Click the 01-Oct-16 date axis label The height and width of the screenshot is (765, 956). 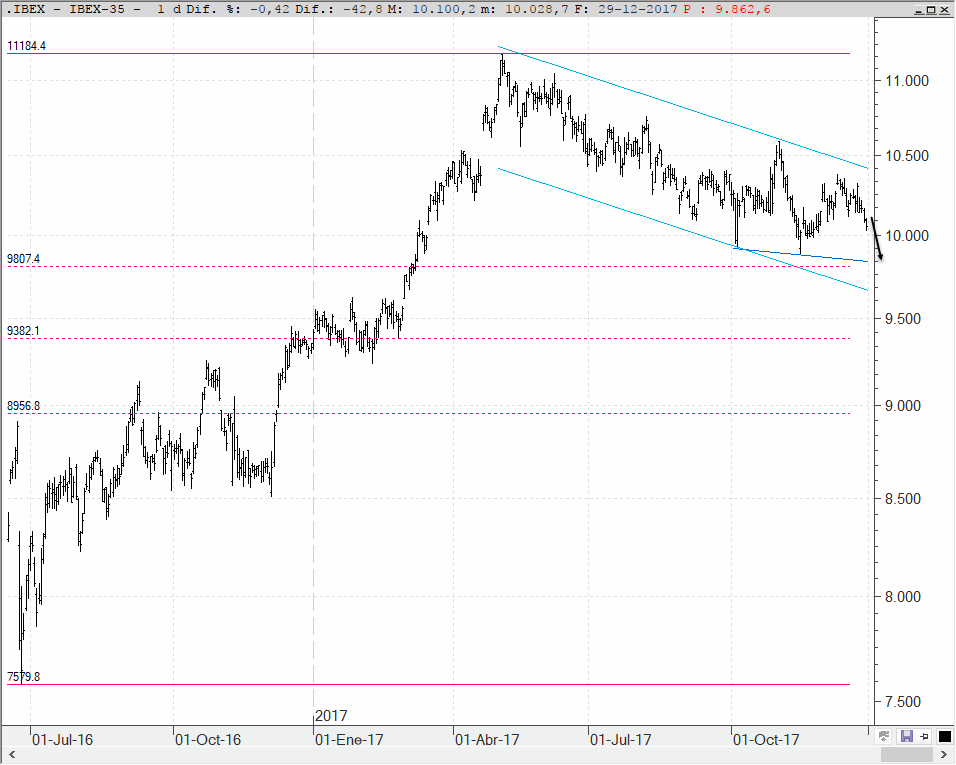pos(208,740)
